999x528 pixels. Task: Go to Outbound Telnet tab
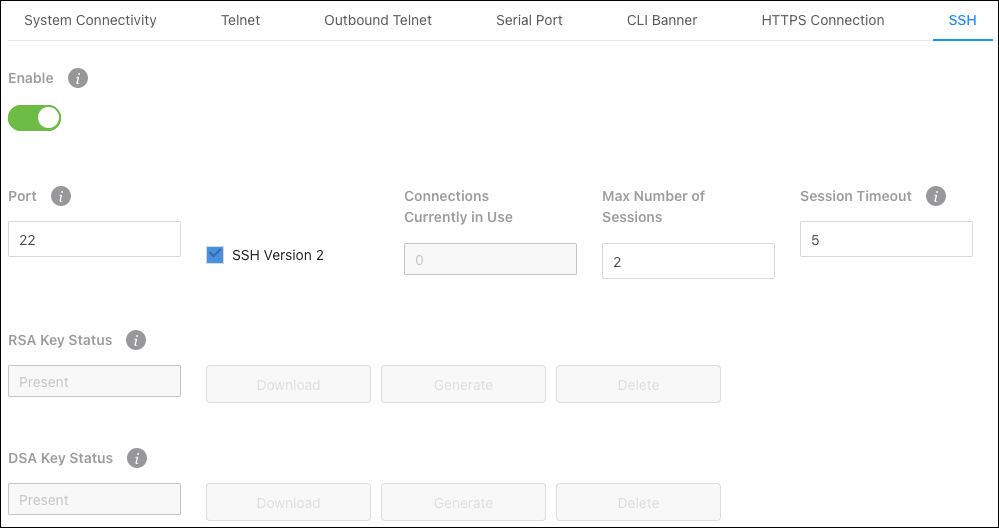[378, 20]
